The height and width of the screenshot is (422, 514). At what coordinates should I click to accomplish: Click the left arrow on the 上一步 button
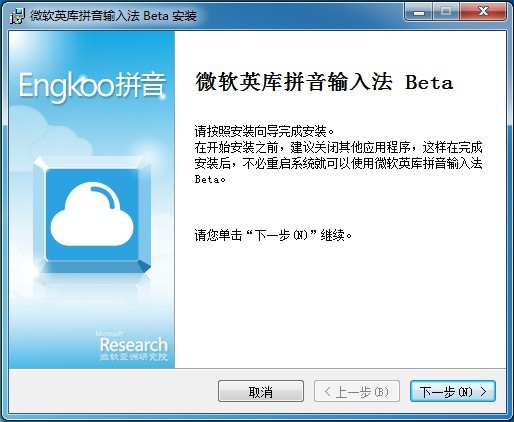[x=328, y=392]
